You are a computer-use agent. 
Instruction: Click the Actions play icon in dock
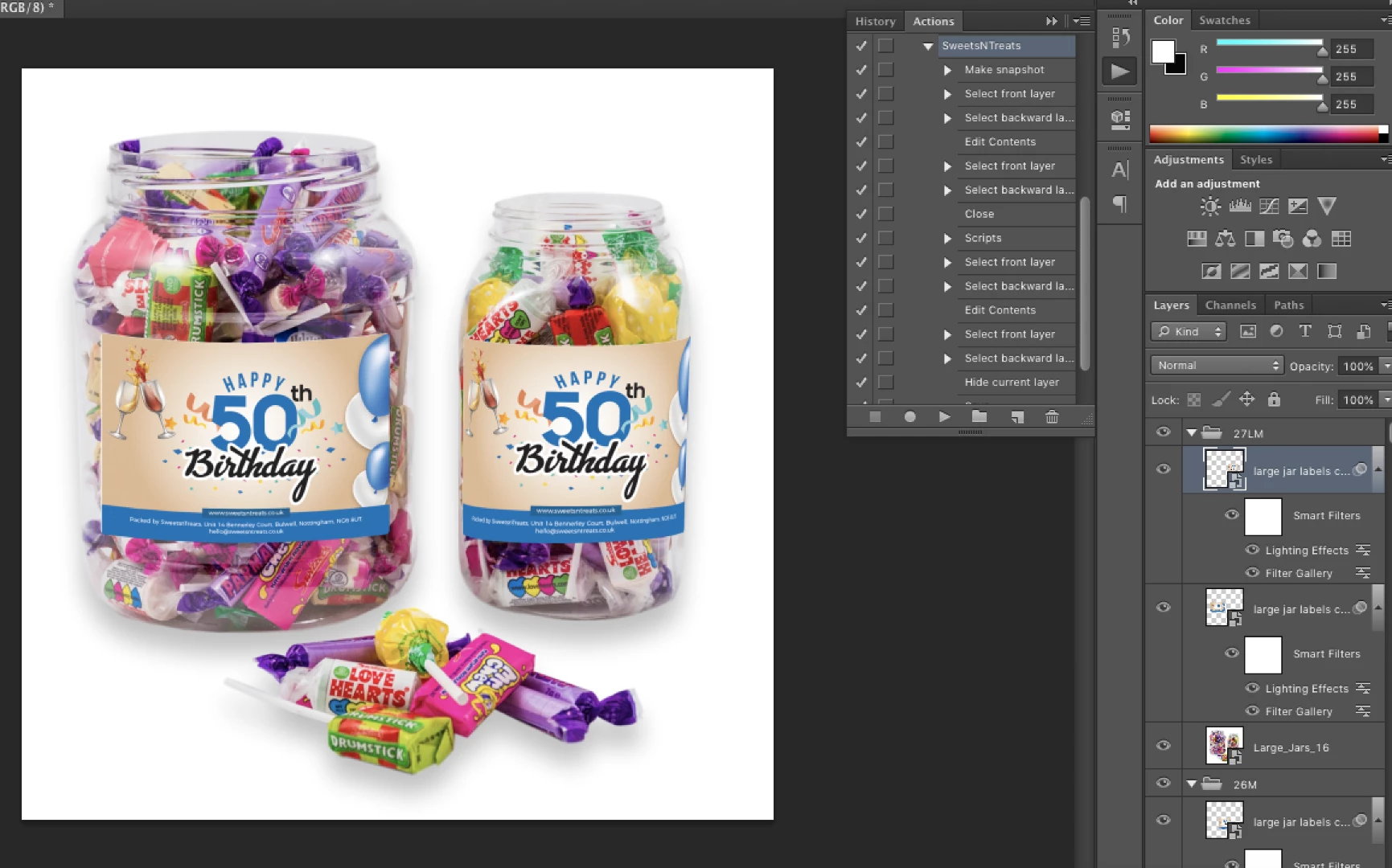1120,72
